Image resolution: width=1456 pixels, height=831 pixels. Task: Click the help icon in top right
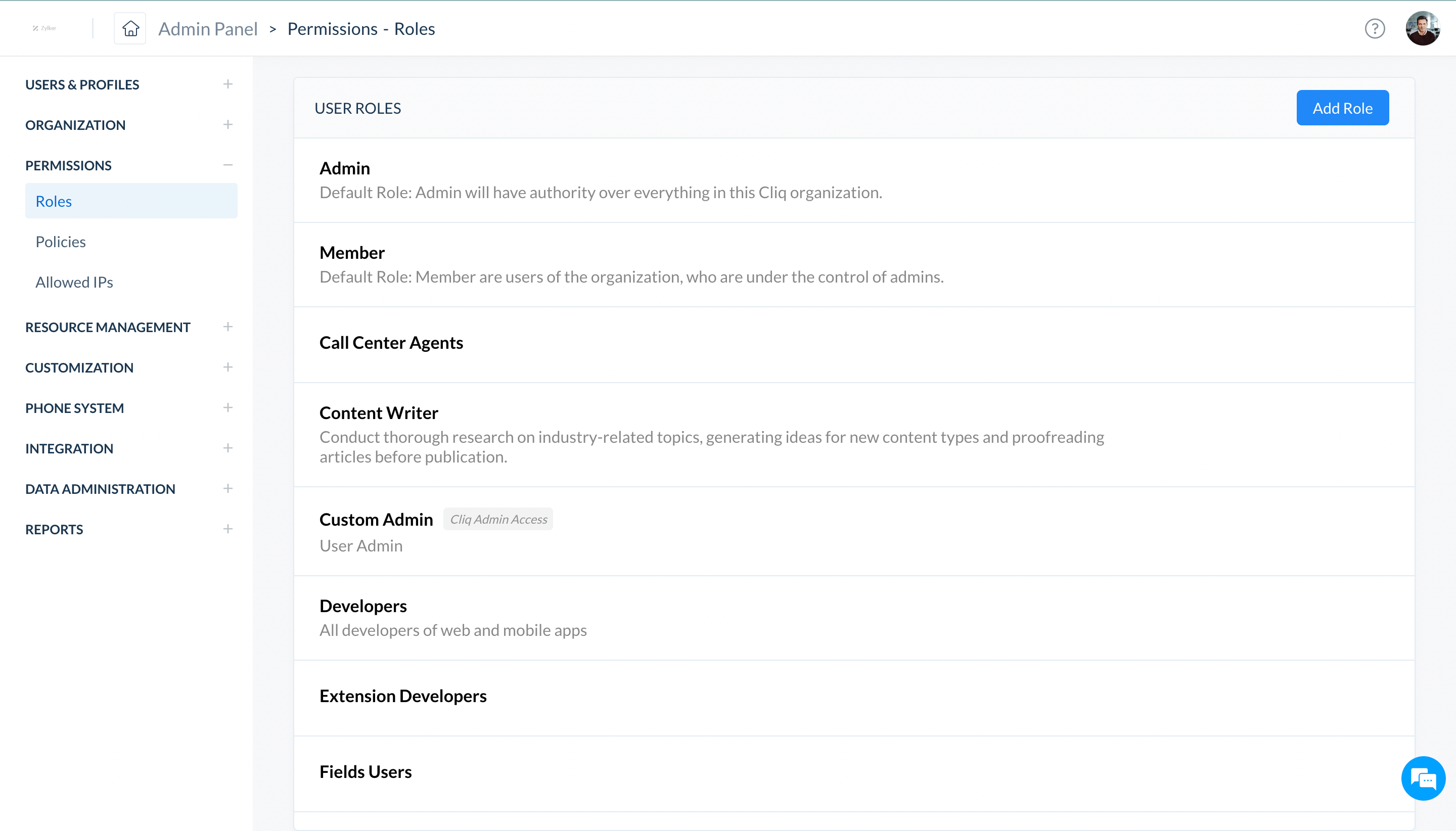[1375, 28]
